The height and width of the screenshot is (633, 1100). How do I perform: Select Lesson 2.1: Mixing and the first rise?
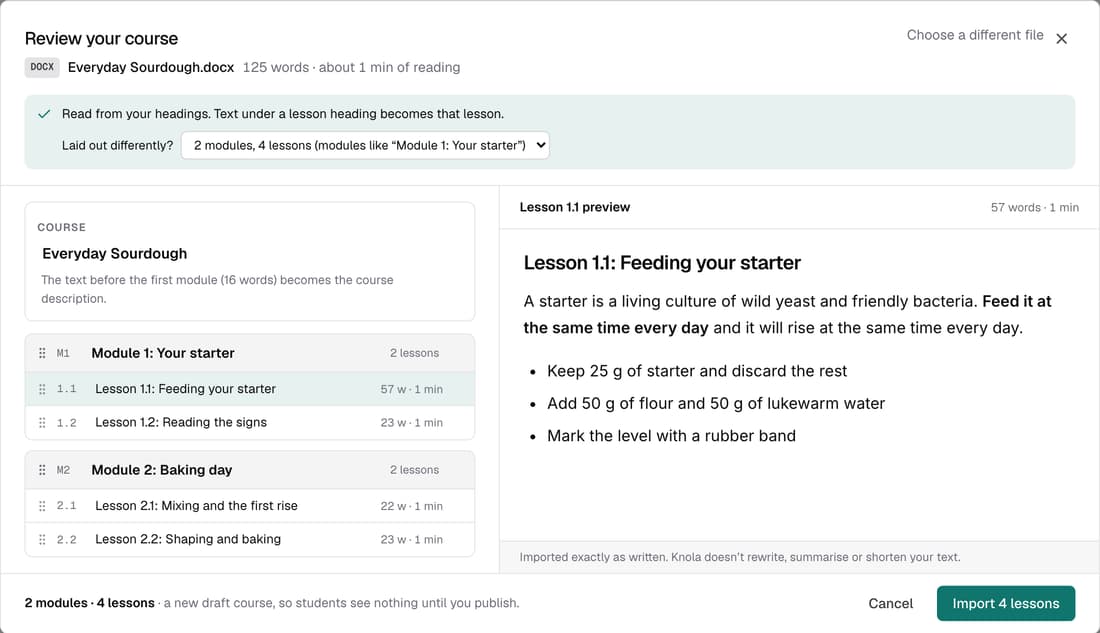click(x=250, y=506)
